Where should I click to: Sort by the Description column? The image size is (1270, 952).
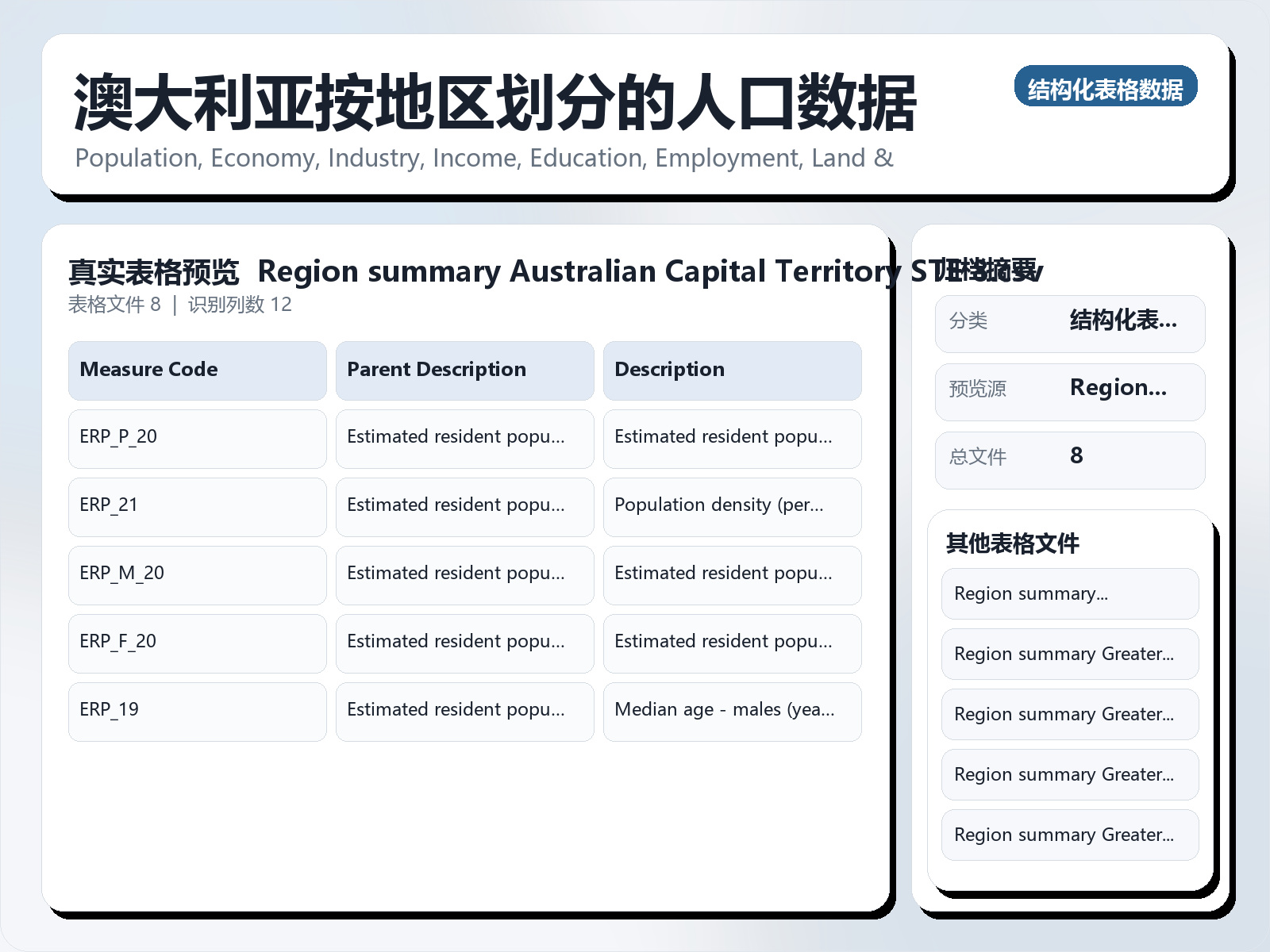(x=732, y=370)
